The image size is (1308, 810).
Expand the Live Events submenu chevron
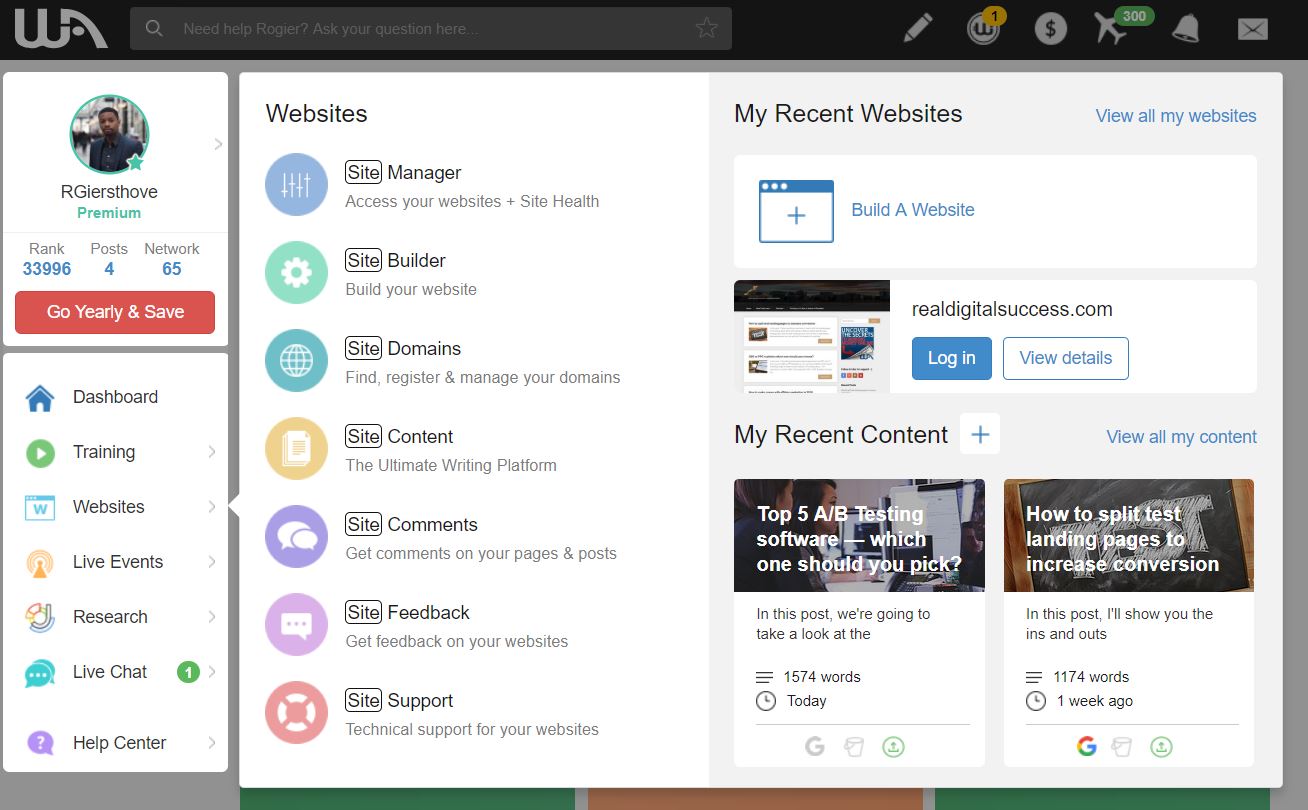pos(212,562)
